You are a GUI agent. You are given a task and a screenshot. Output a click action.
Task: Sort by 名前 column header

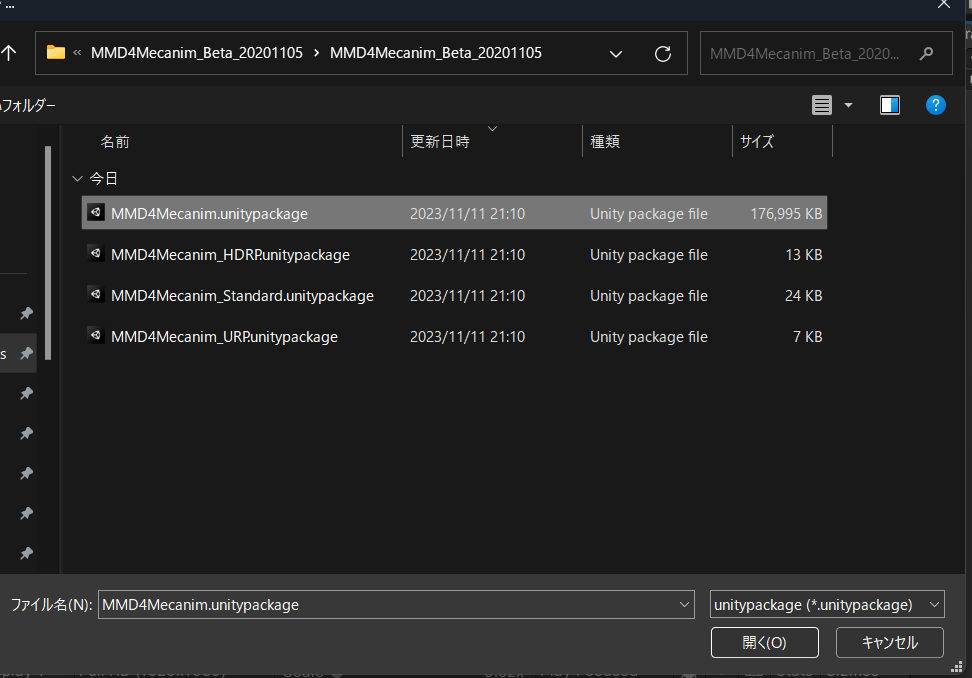point(115,142)
